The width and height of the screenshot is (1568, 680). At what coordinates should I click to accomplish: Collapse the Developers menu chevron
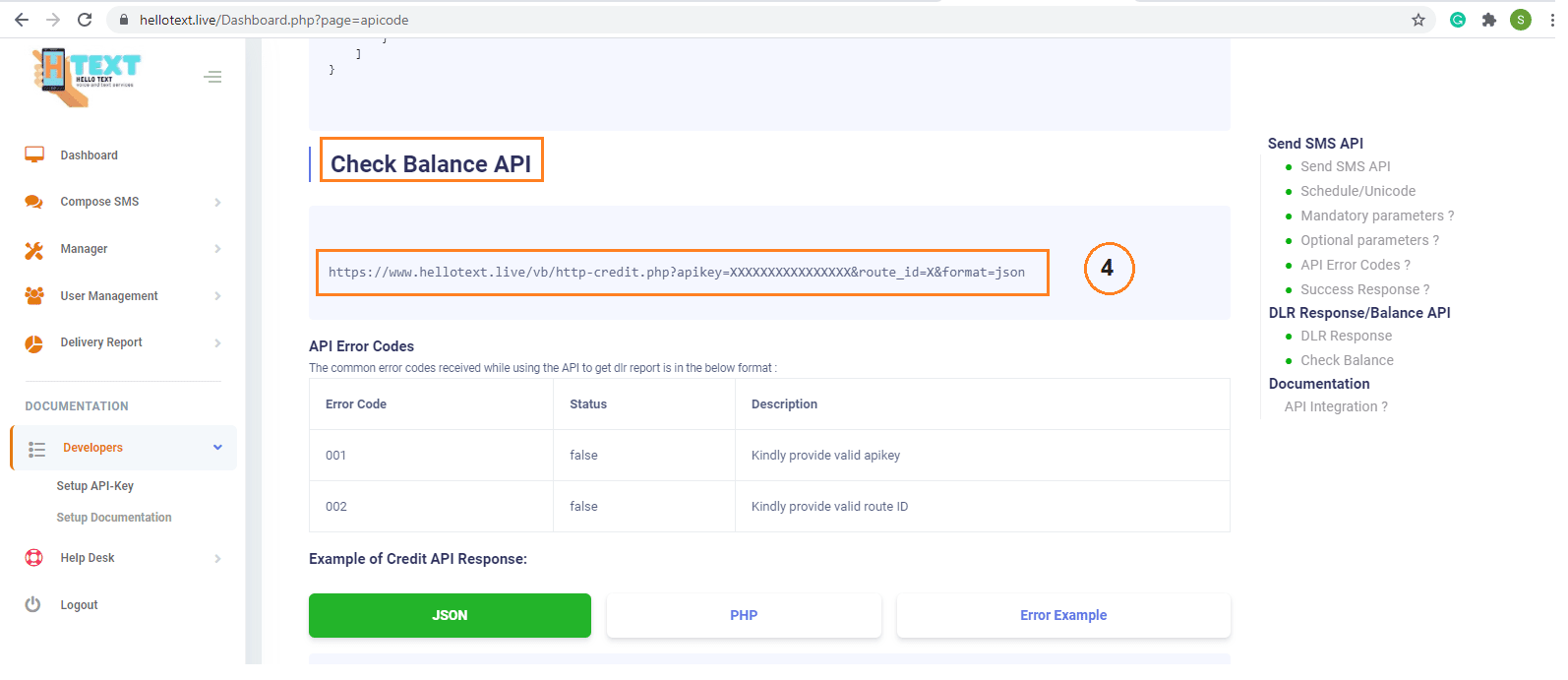tap(217, 448)
